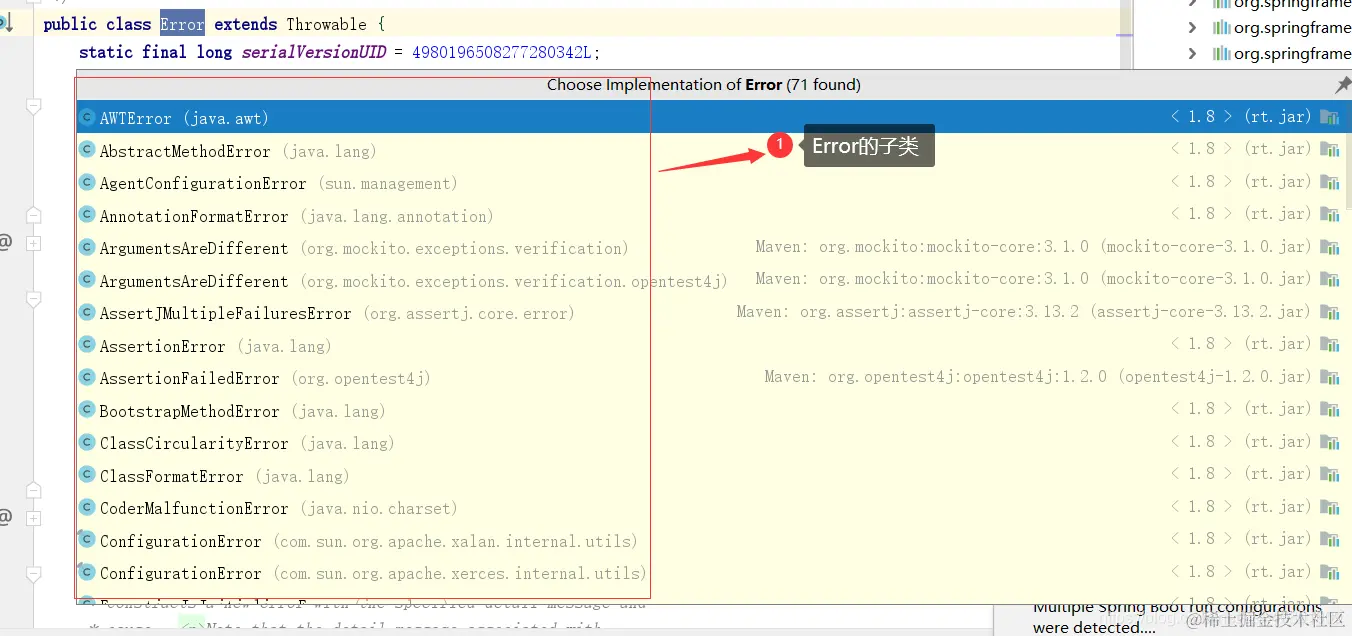
Task: Click the serialVersionUID field name
Action: pyautogui.click(x=314, y=52)
